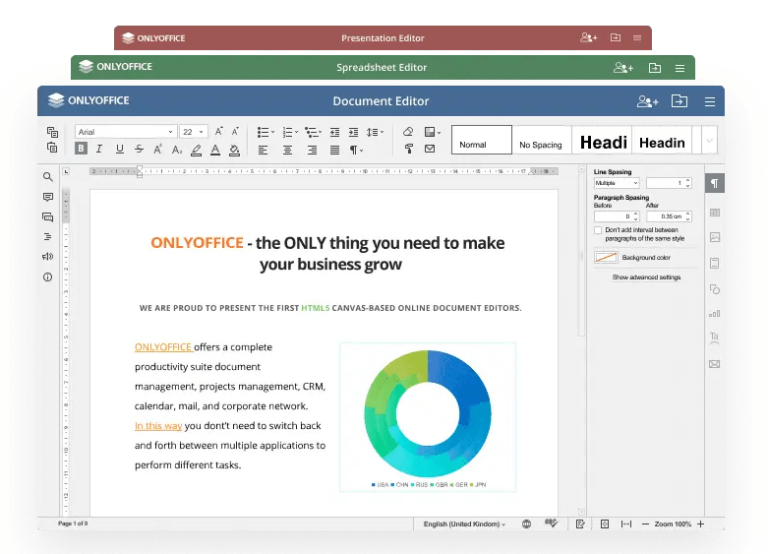Click the mail merge envelope icon in right sidebar
This screenshot has height=554, width=768.
coord(714,364)
